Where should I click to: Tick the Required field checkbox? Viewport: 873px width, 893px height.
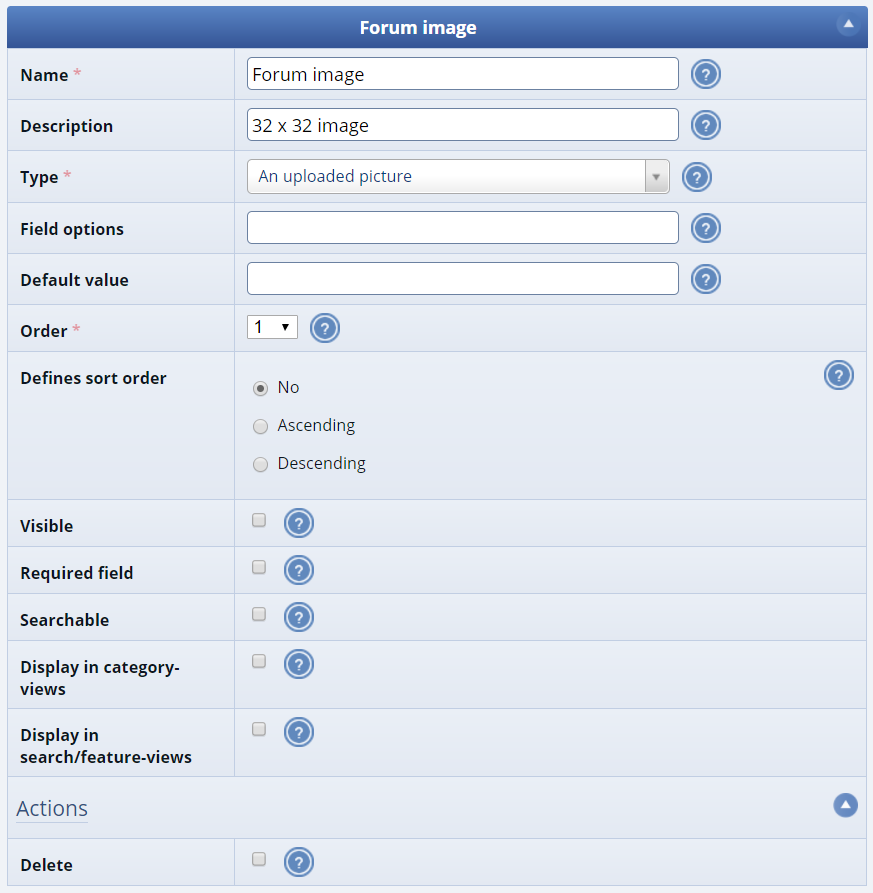[259, 567]
